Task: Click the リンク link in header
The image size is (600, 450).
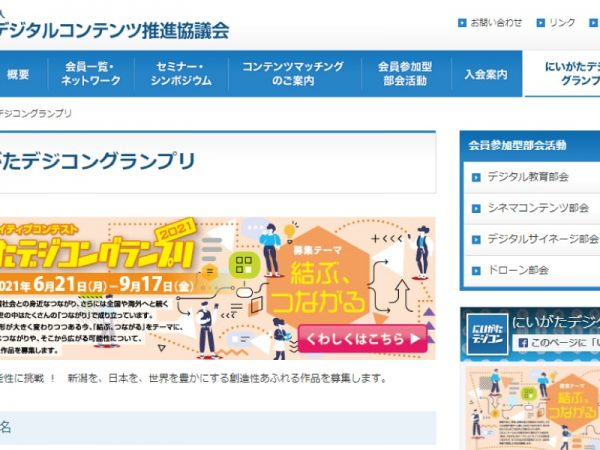Action: click(x=562, y=23)
